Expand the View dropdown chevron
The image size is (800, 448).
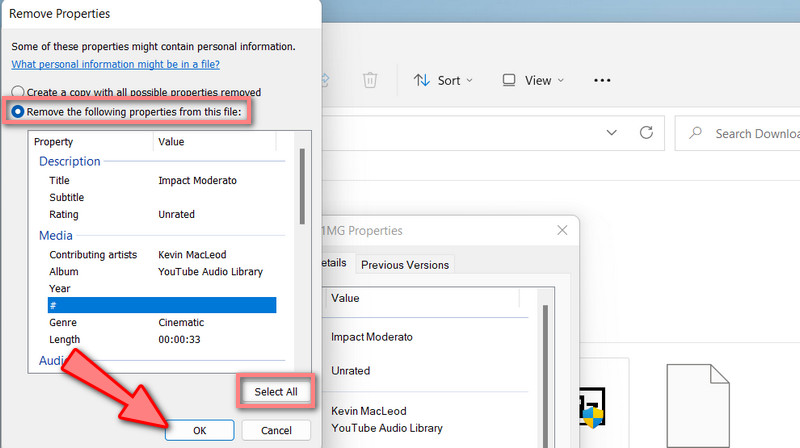(560, 80)
